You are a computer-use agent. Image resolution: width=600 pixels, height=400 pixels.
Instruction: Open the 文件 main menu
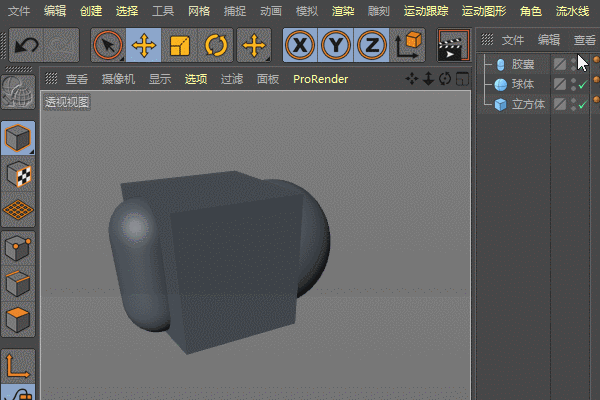19,11
